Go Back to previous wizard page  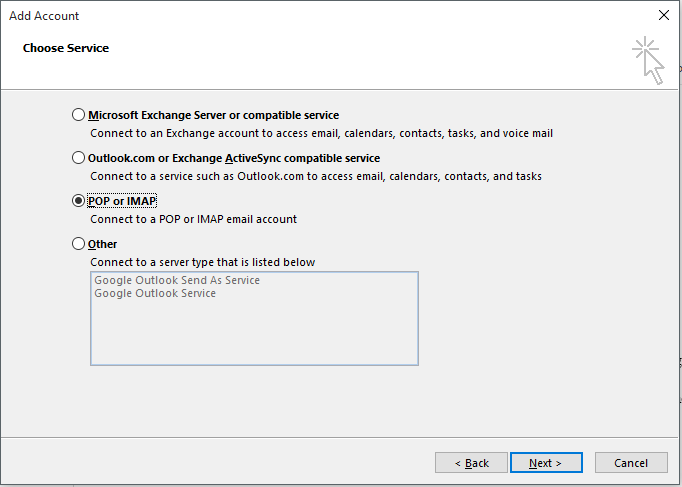471,463
